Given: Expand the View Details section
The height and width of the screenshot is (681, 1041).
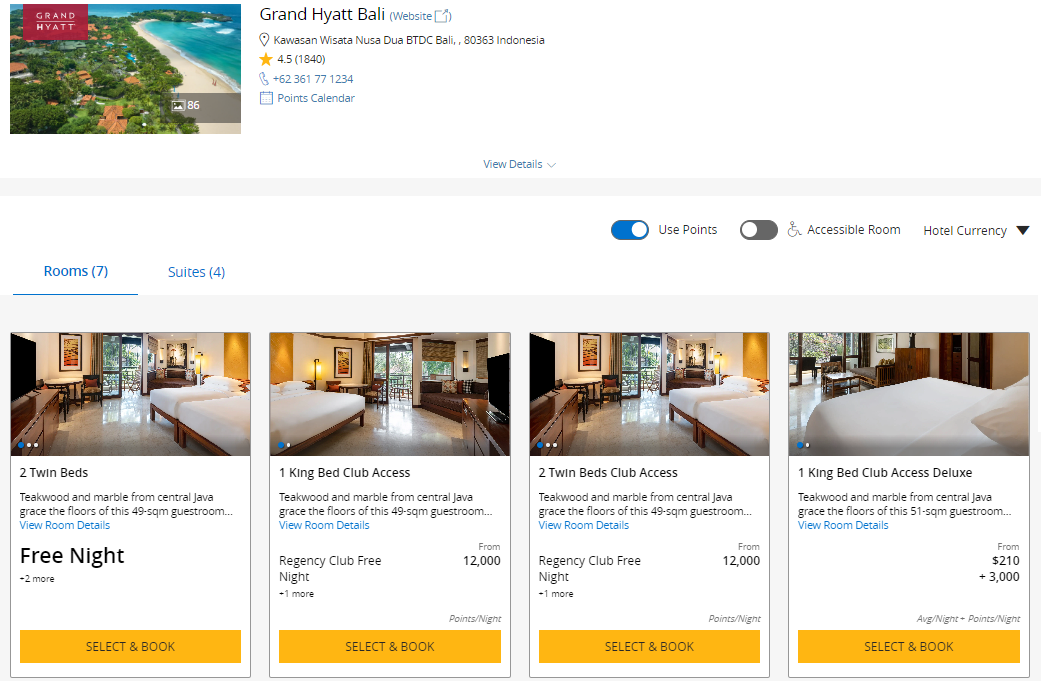Looking at the screenshot, I should pos(519,164).
